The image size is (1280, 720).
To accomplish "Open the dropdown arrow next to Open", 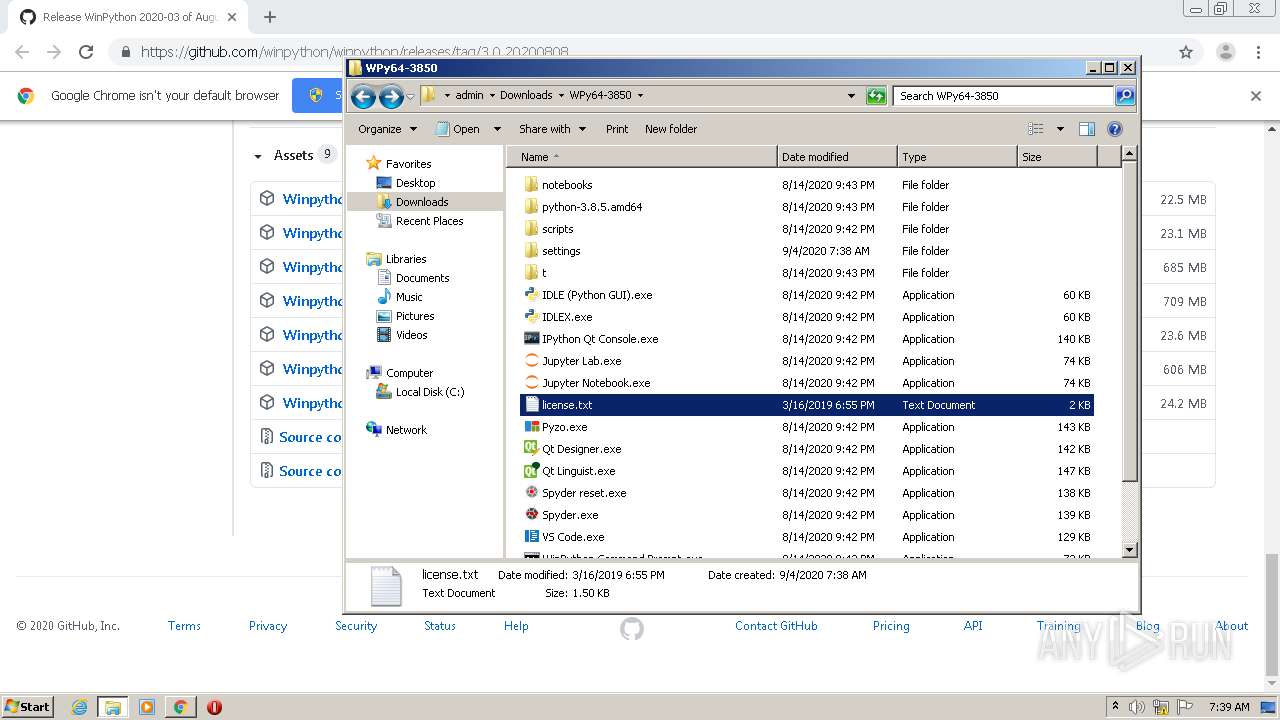I will point(497,129).
